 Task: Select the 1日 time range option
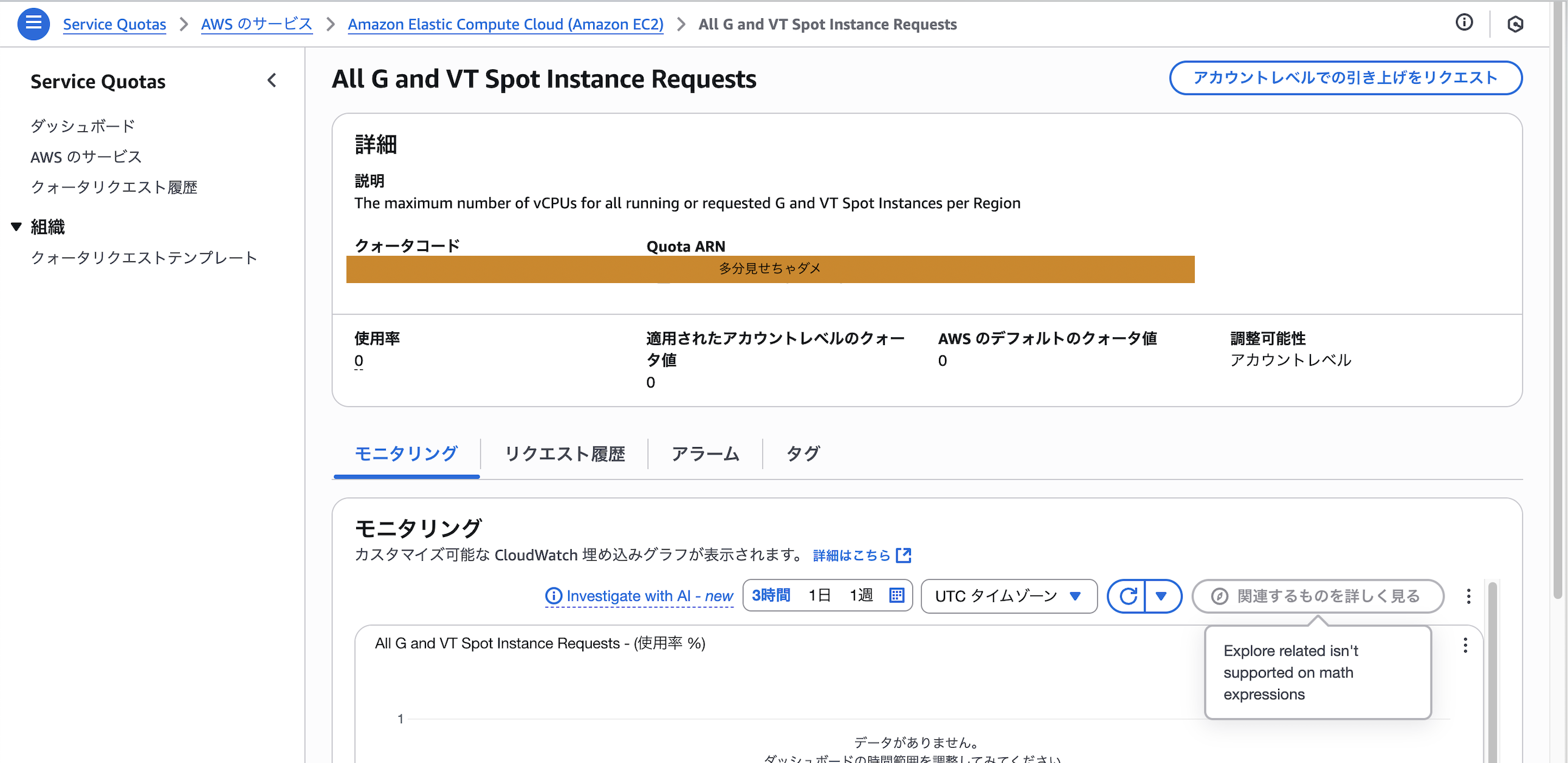[x=819, y=595]
